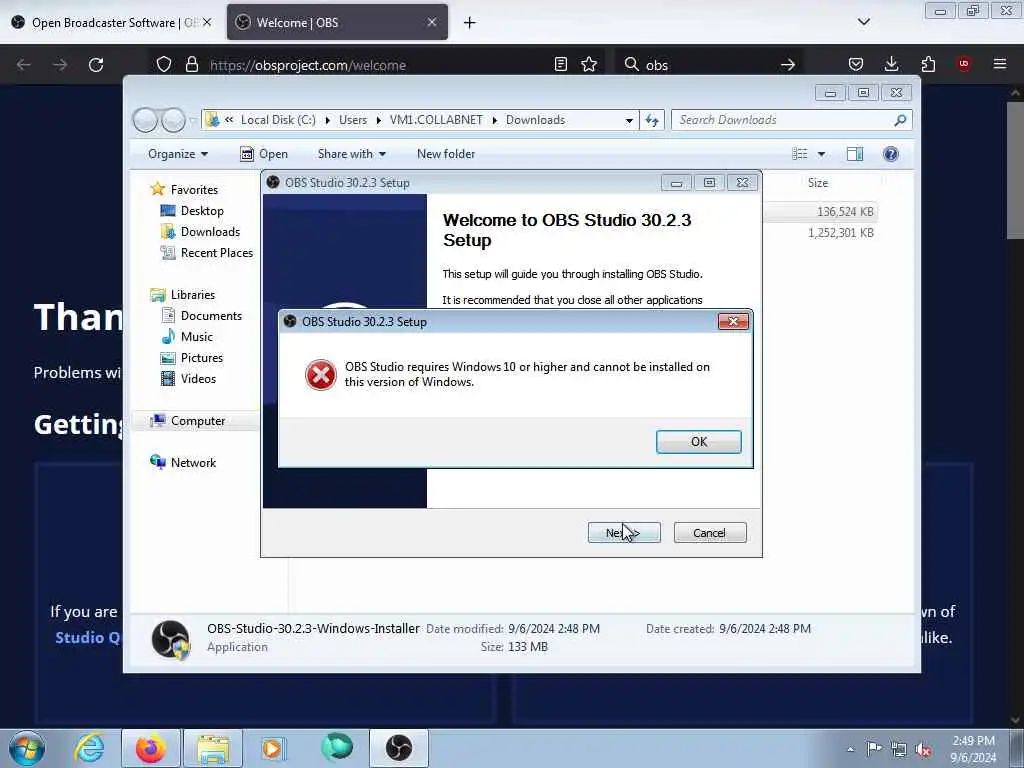Click Users in the breadcrumb path
This screenshot has height=768, width=1024.
[x=353, y=120]
